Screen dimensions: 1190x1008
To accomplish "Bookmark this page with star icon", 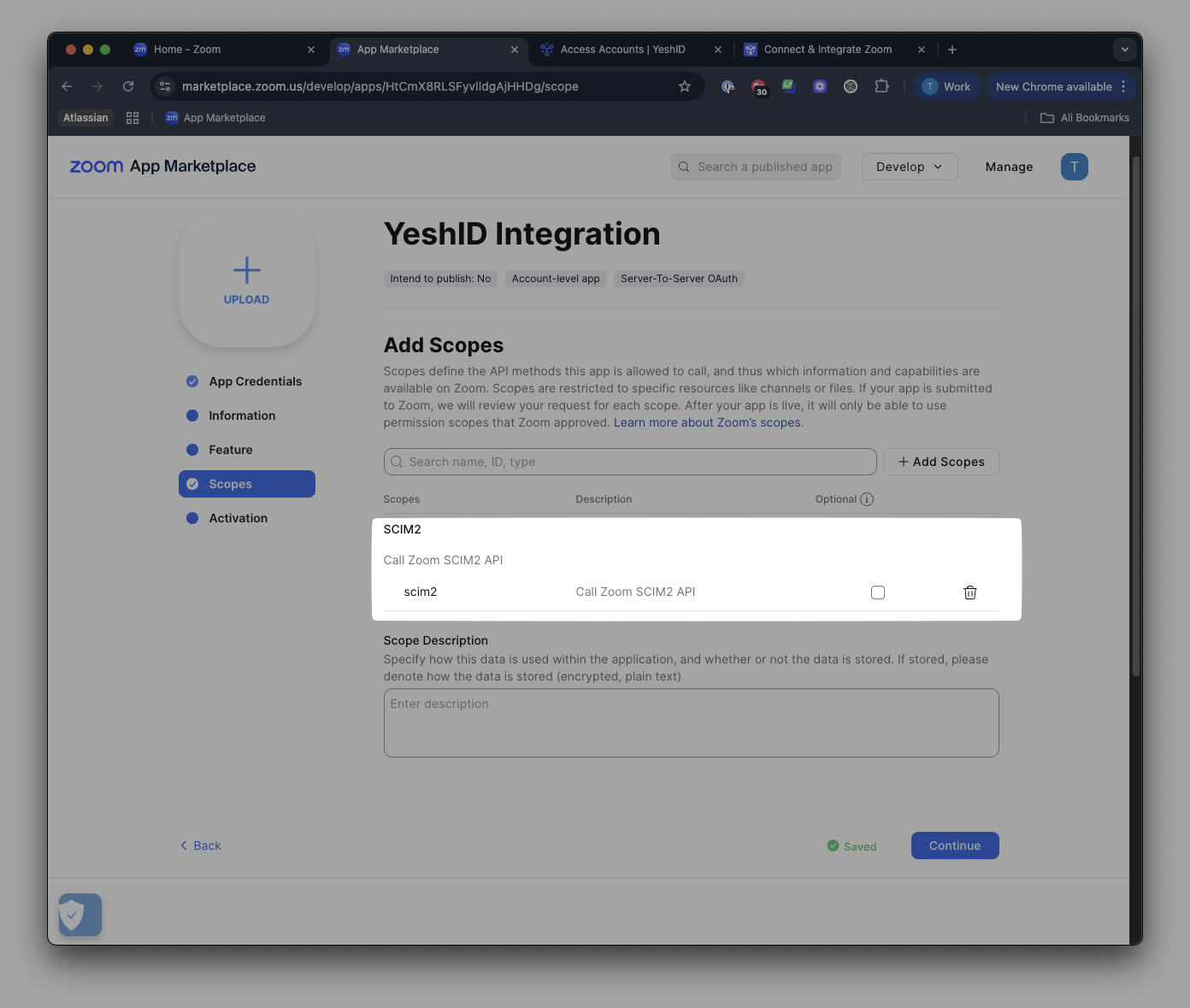I will [x=685, y=86].
